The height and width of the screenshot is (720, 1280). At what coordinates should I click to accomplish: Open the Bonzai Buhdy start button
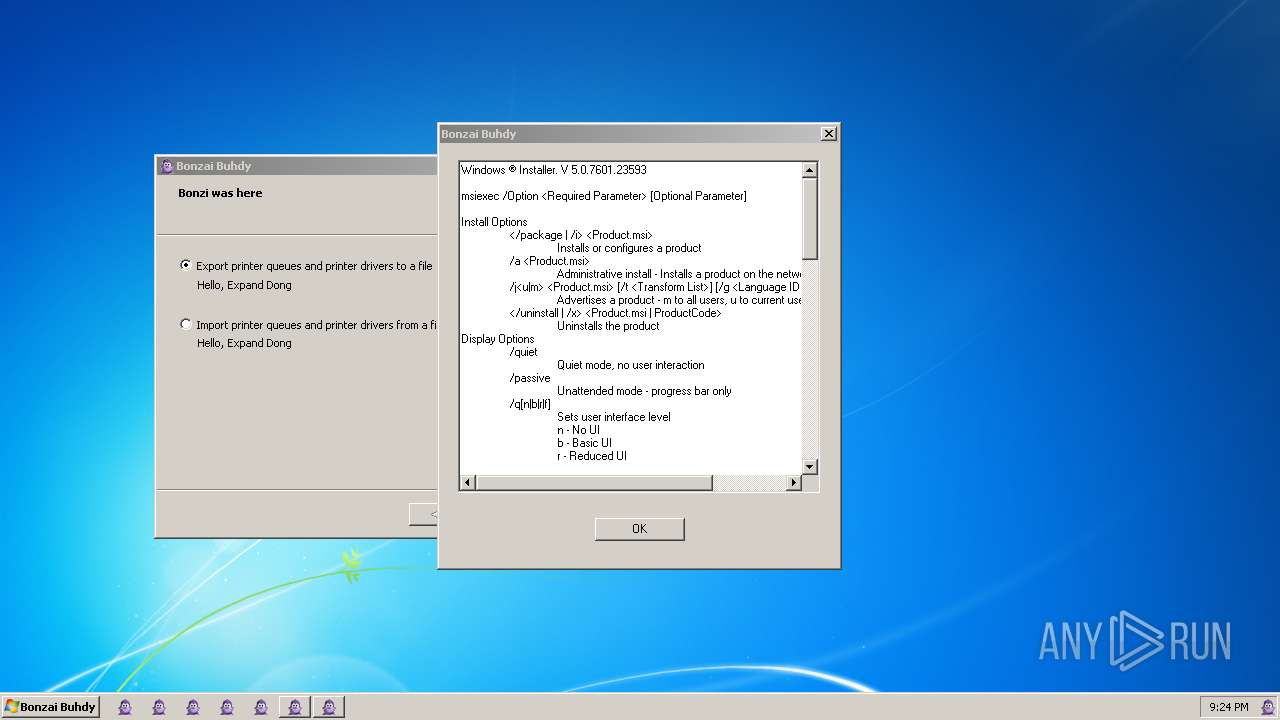click(50, 707)
